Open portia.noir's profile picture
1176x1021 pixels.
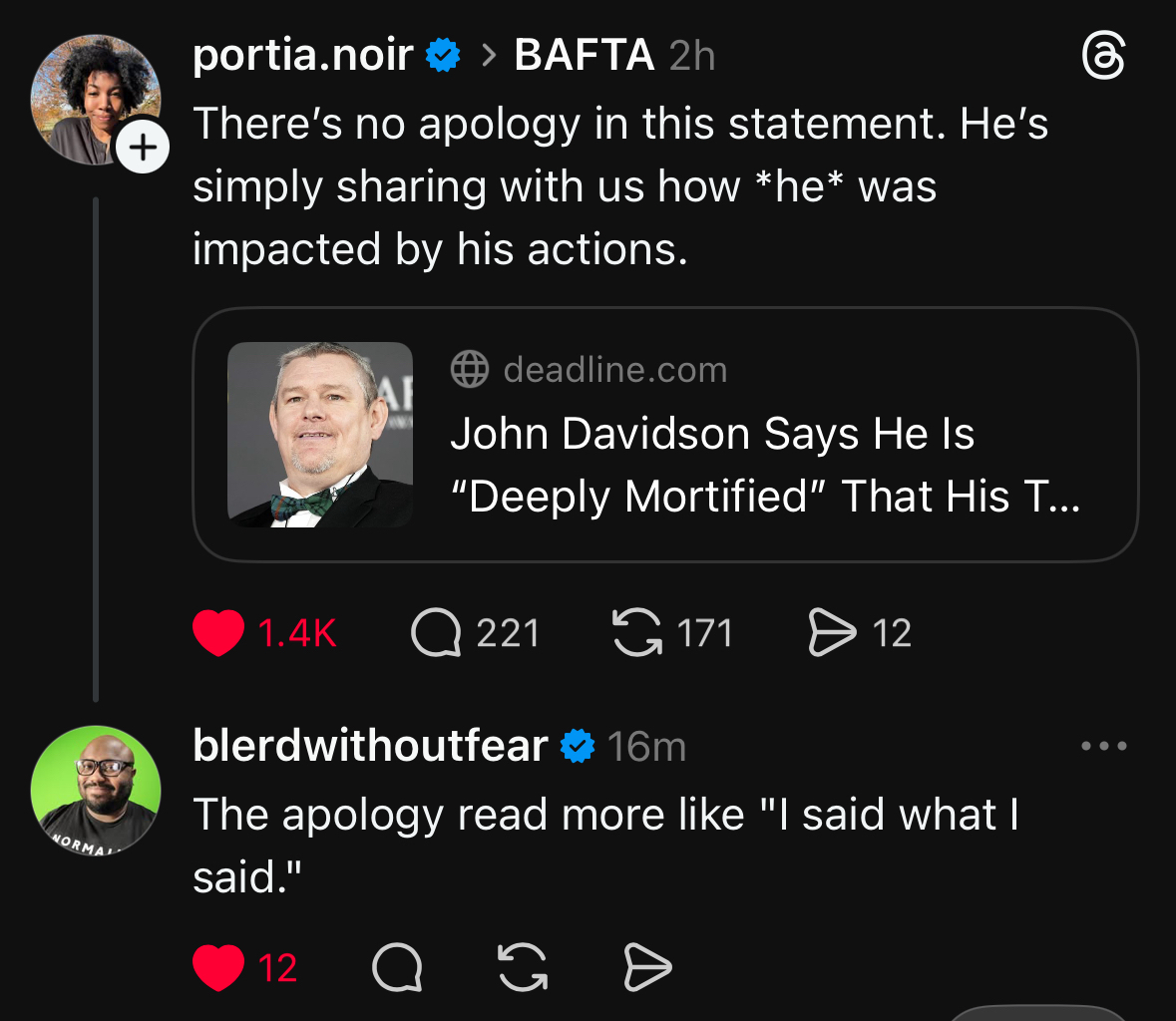[96, 99]
